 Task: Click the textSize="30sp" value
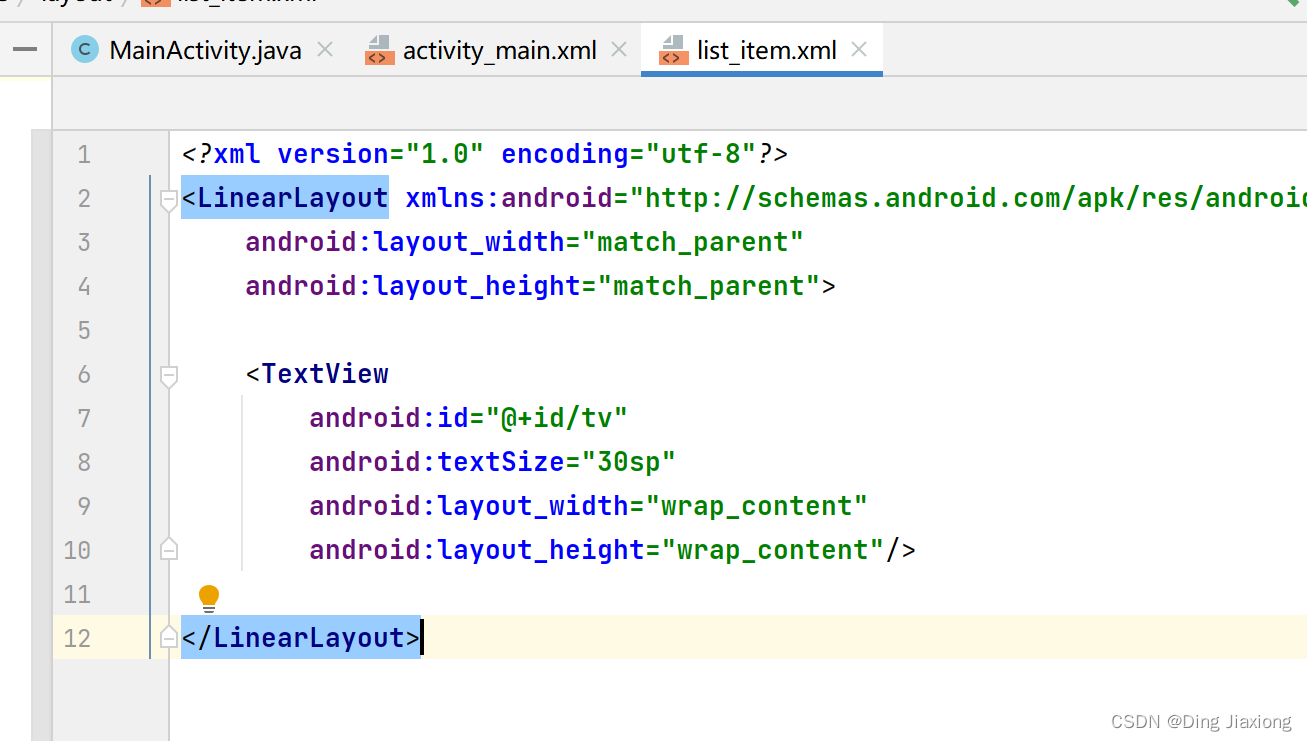(629, 462)
